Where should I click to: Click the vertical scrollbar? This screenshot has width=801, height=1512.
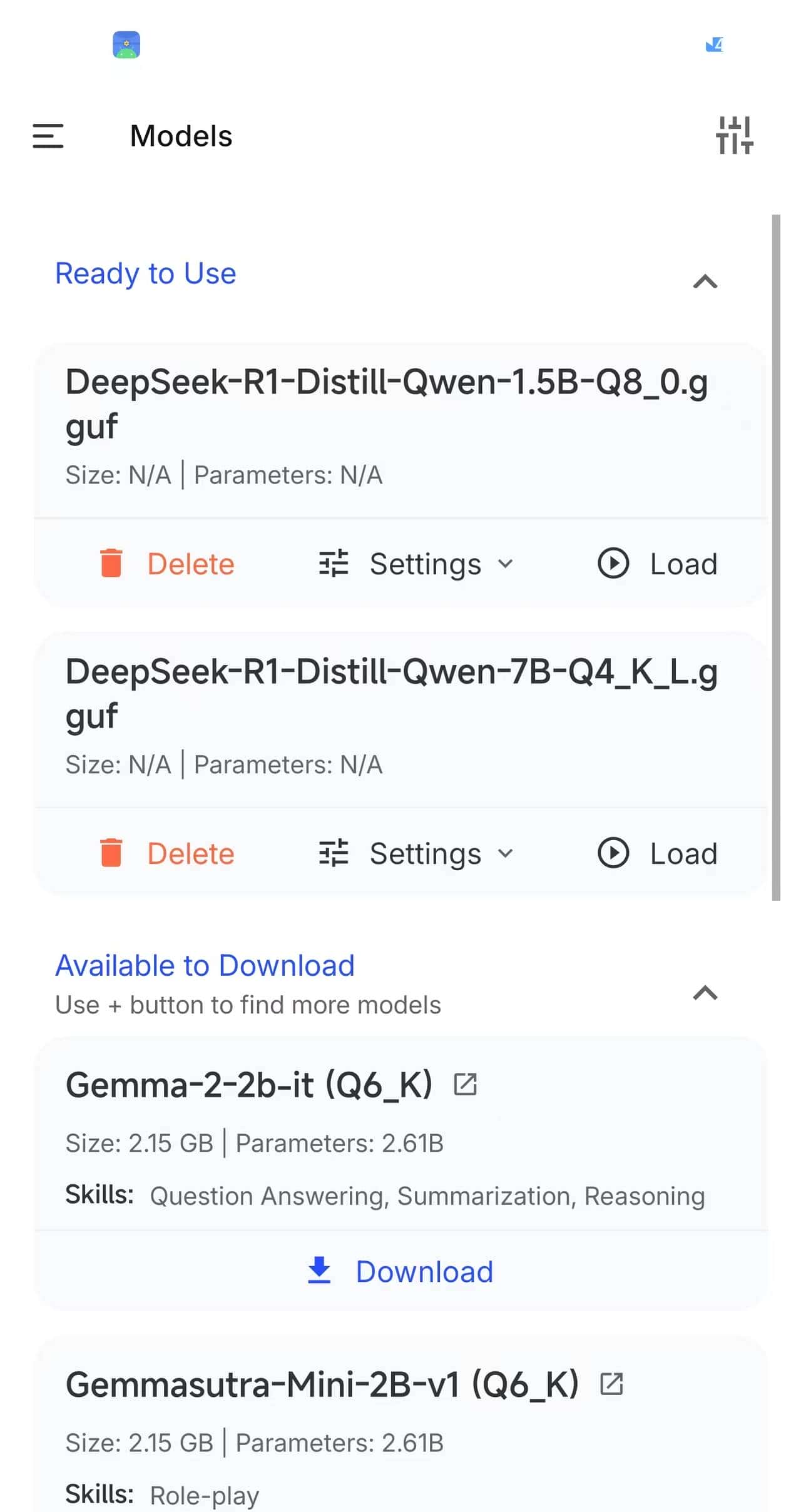click(777, 557)
